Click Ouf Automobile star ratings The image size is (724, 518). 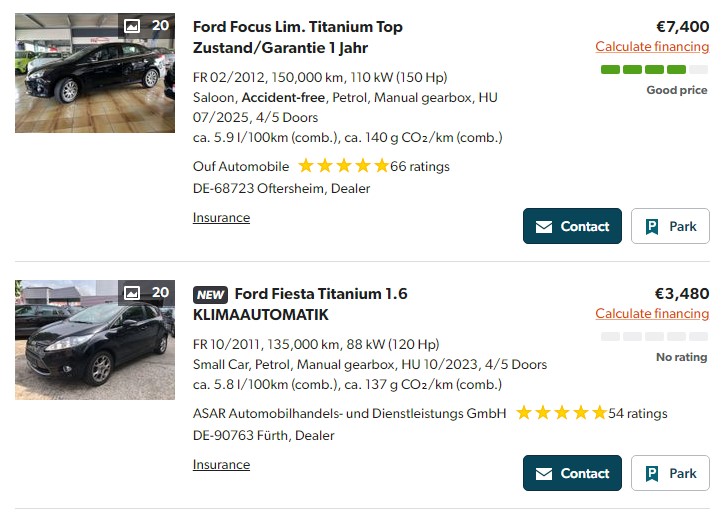tap(343, 166)
